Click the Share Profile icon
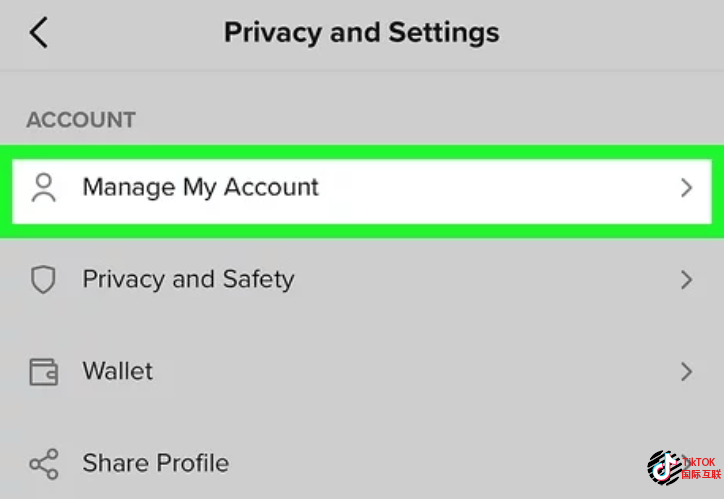The width and height of the screenshot is (724, 499). point(43,464)
